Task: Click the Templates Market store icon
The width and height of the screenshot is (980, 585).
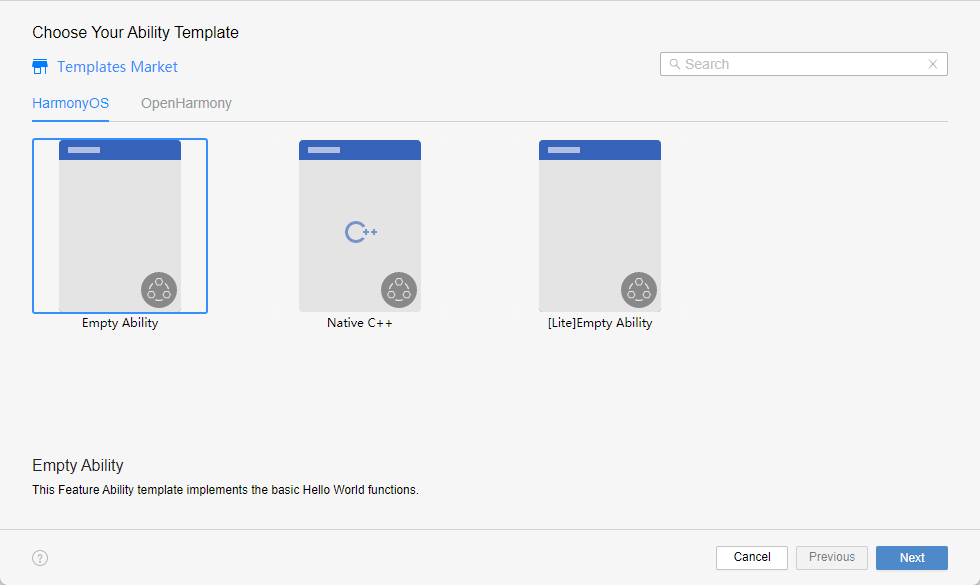Action: [x=40, y=67]
